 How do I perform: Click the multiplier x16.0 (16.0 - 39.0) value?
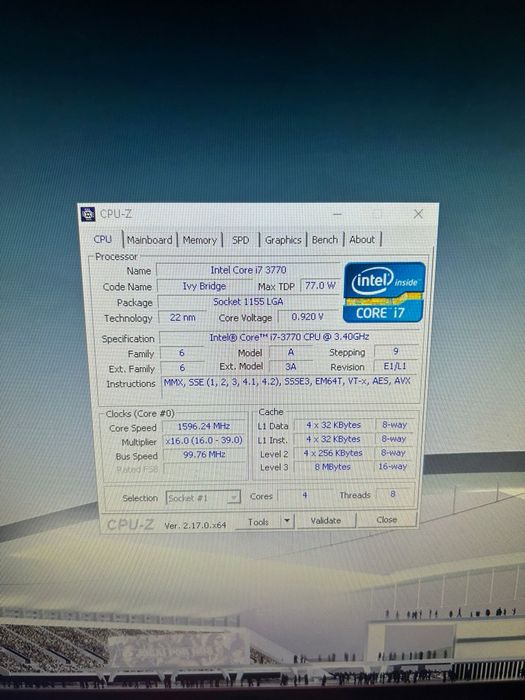204,441
